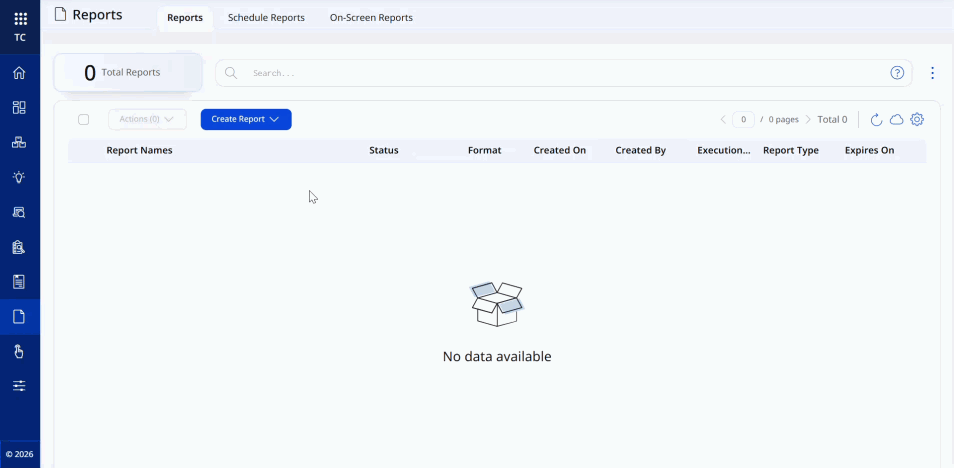Open the lightbulb insights sidebar icon
Image resolution: width=954 pixels, height=468 pixels.
(x=19, y=177)
